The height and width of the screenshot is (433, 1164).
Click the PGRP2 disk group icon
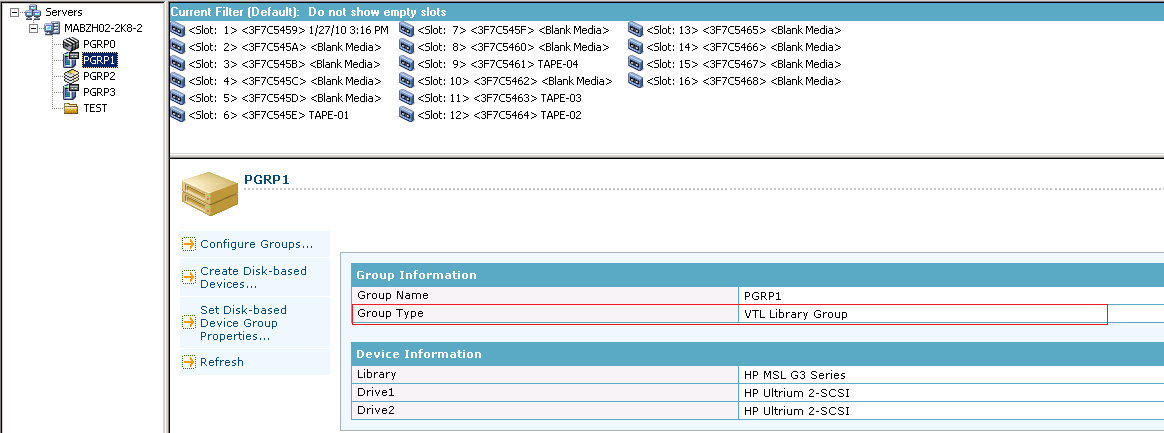[71, 76]
